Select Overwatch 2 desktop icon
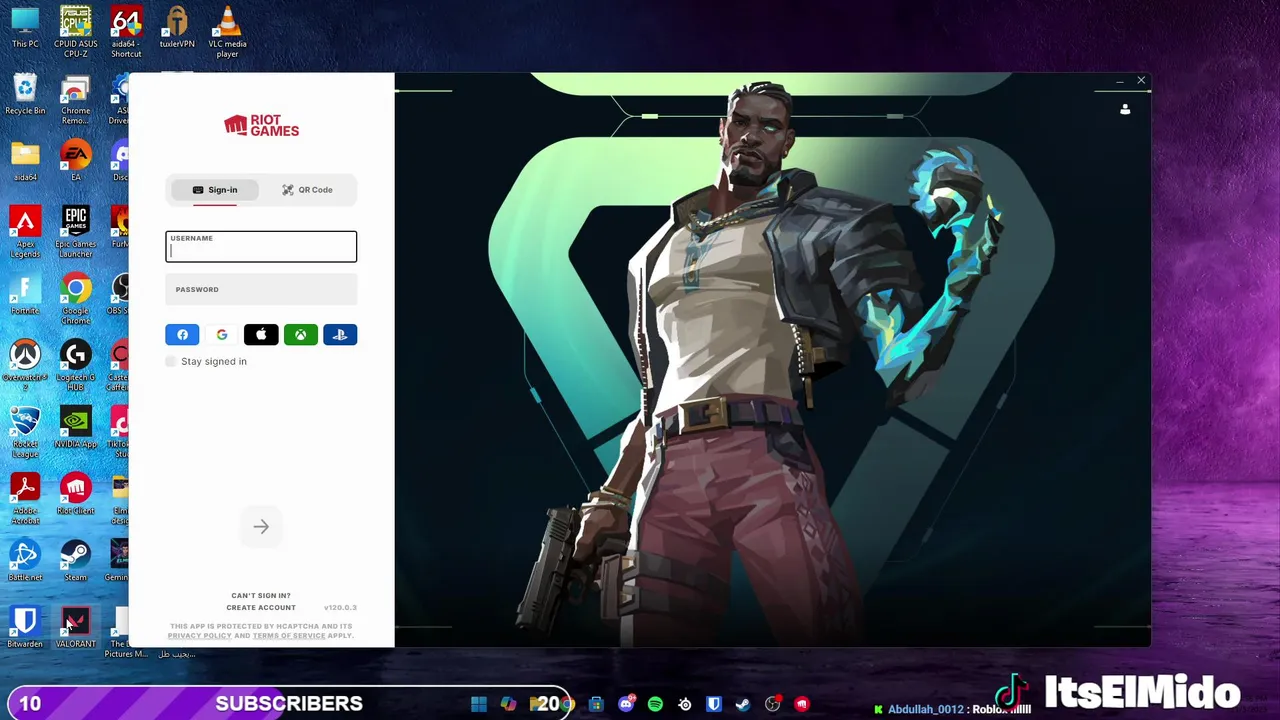This screenshot has height=720, width=1280. [25, 365]
